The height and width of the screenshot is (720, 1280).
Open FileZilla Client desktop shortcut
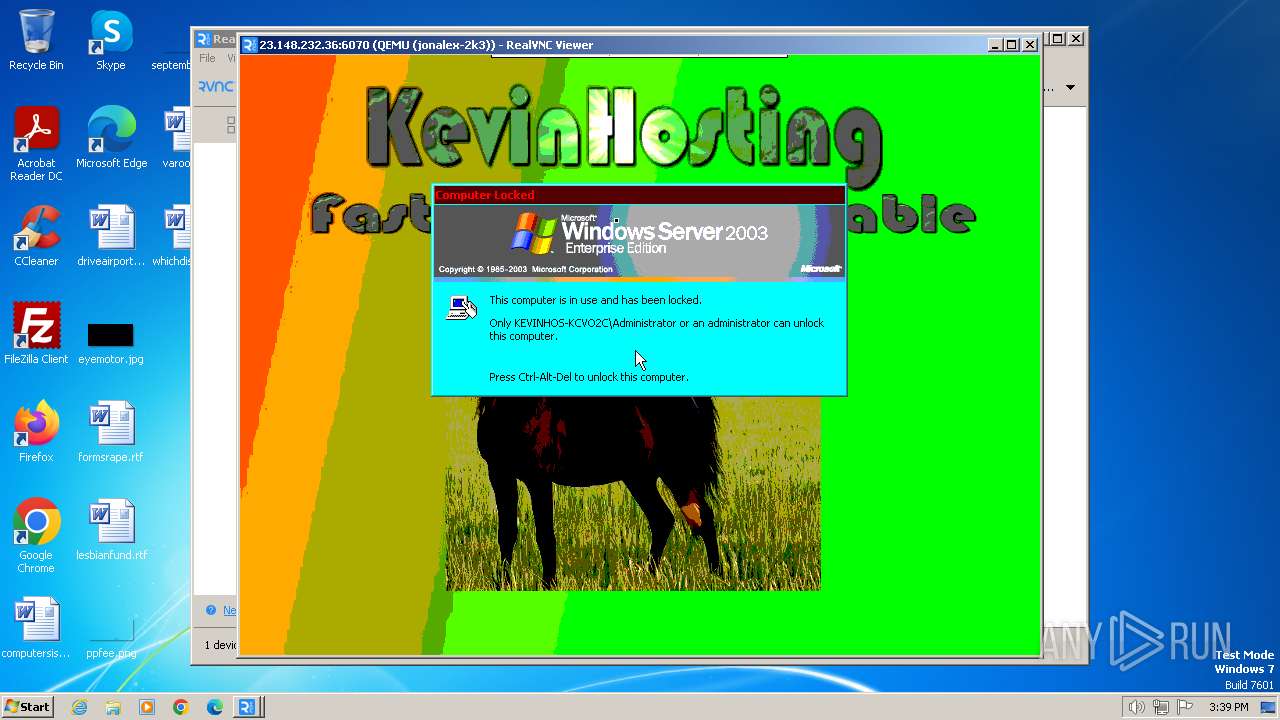click(x=36, y=334)
